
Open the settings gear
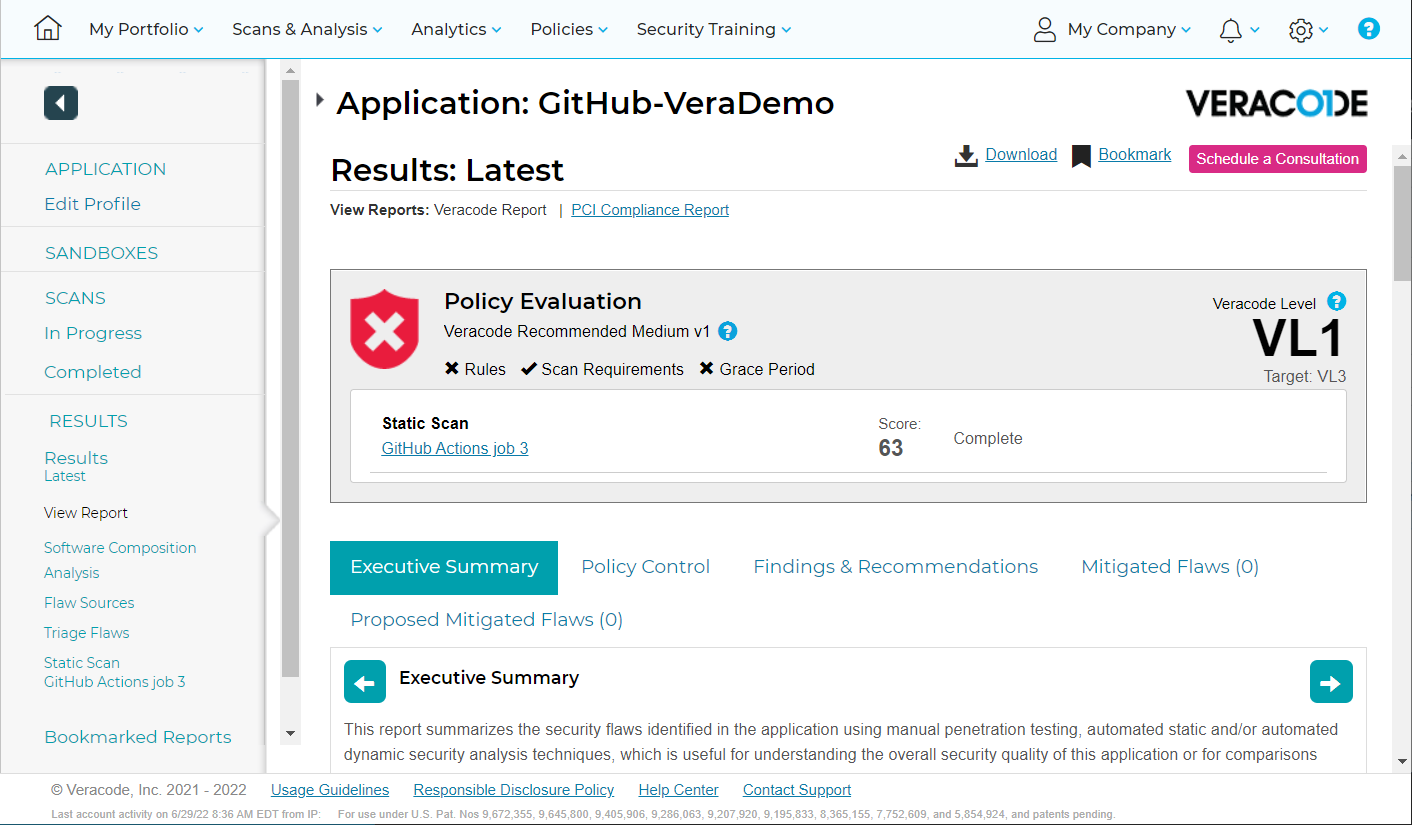[1300, 30]
